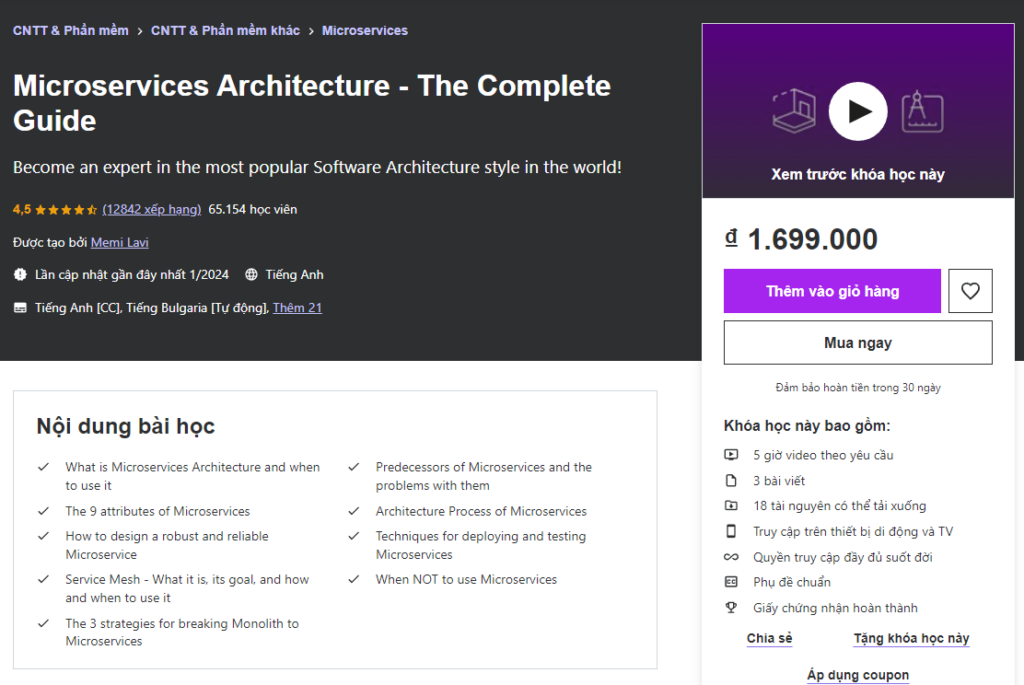Click the video on demand icon
1024x685 pixels.
point(731,455)
